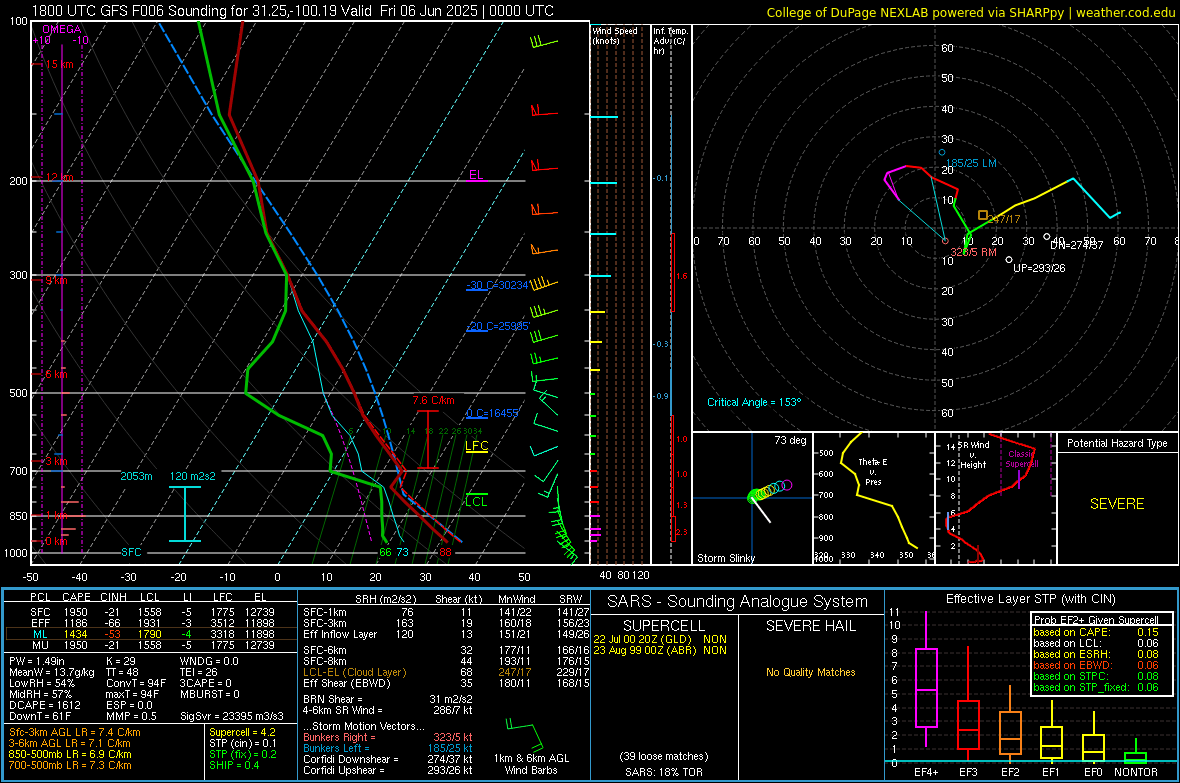Click the STP (cin) = 0.1 value

click(x=243, y=743)
